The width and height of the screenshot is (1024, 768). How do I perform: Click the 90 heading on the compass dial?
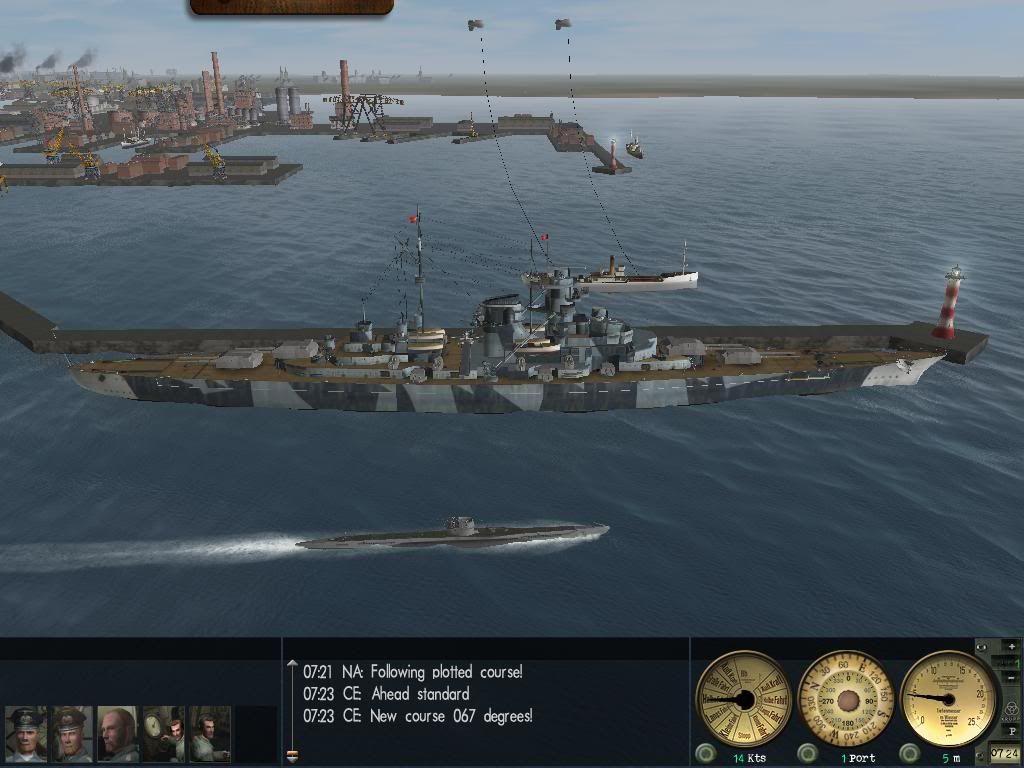(x=869, y=701)
